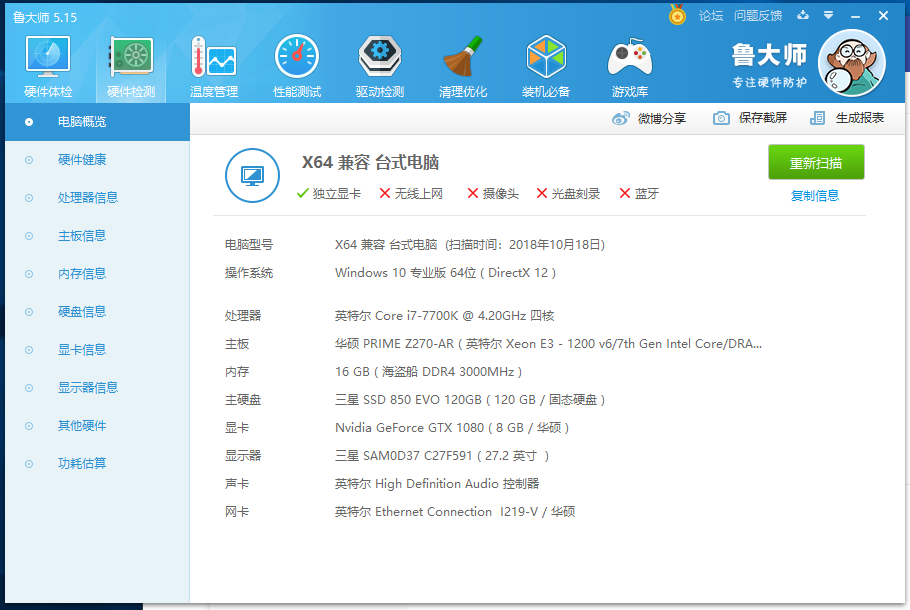The width and height of the screenshot is (910, 610).
Task: Open 论坛 forum link
Action: (711, 16)
